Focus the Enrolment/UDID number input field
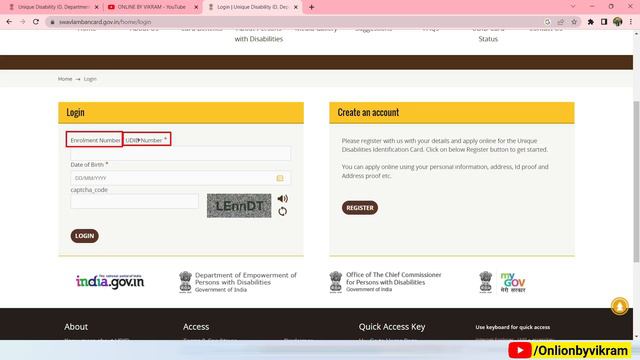Screen dimensions: 640x360 tap(180, 153)
